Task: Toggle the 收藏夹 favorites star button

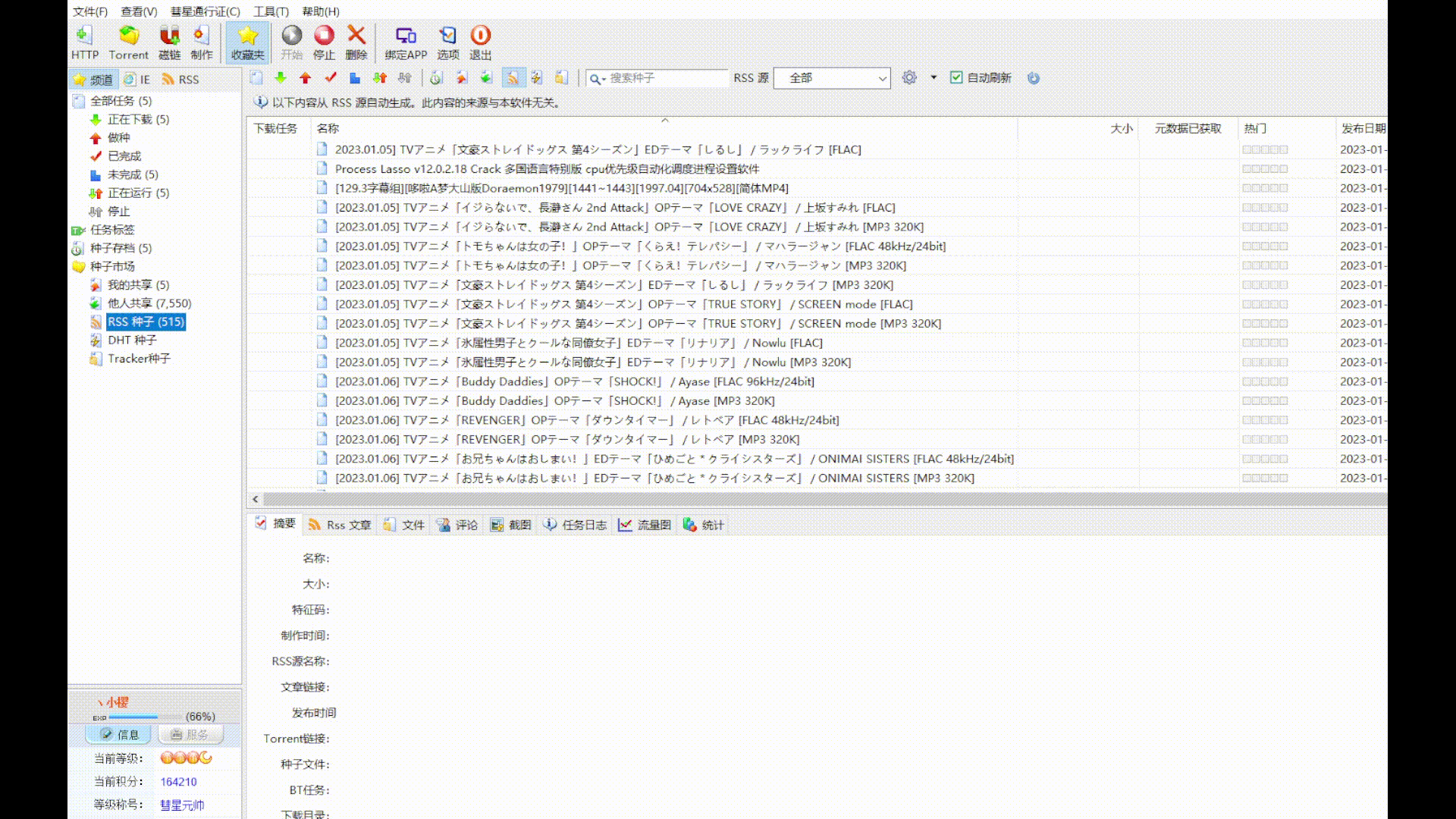Action: (247, 42)
